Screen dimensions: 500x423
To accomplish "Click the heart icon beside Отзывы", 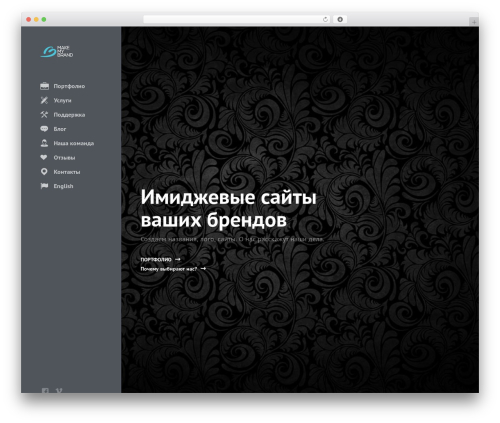I will click(44, 157).
